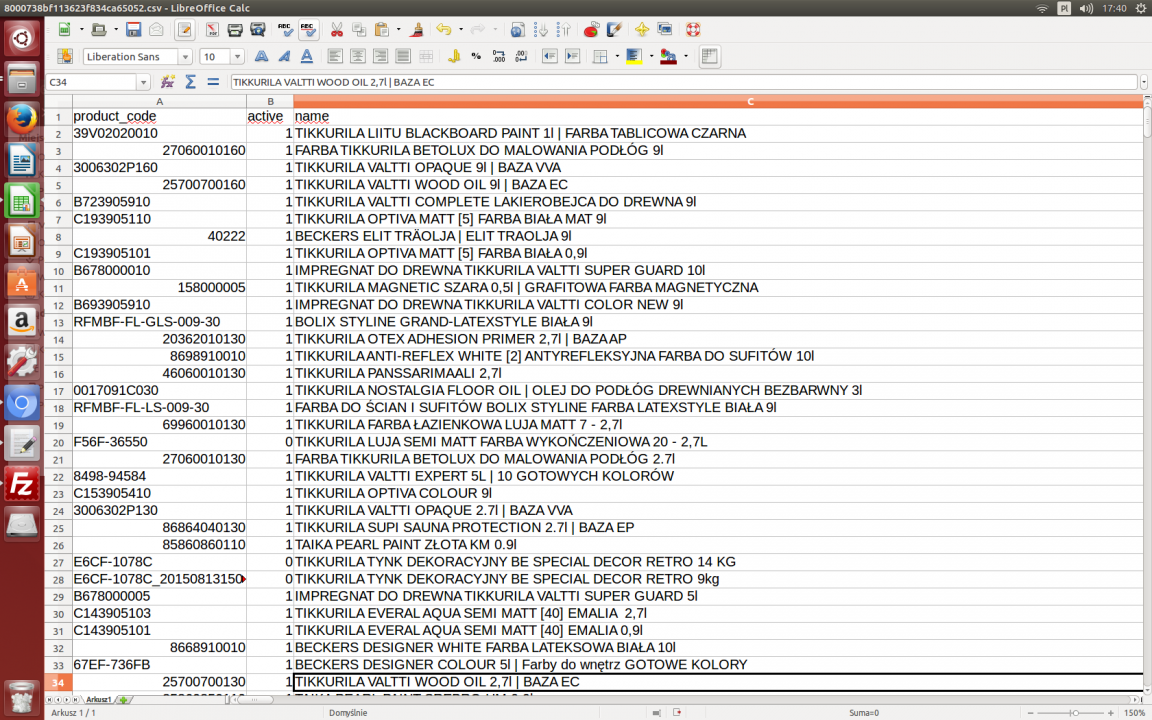Delete a decimal place
This screenshot has height=720, width=1152.
522,57
